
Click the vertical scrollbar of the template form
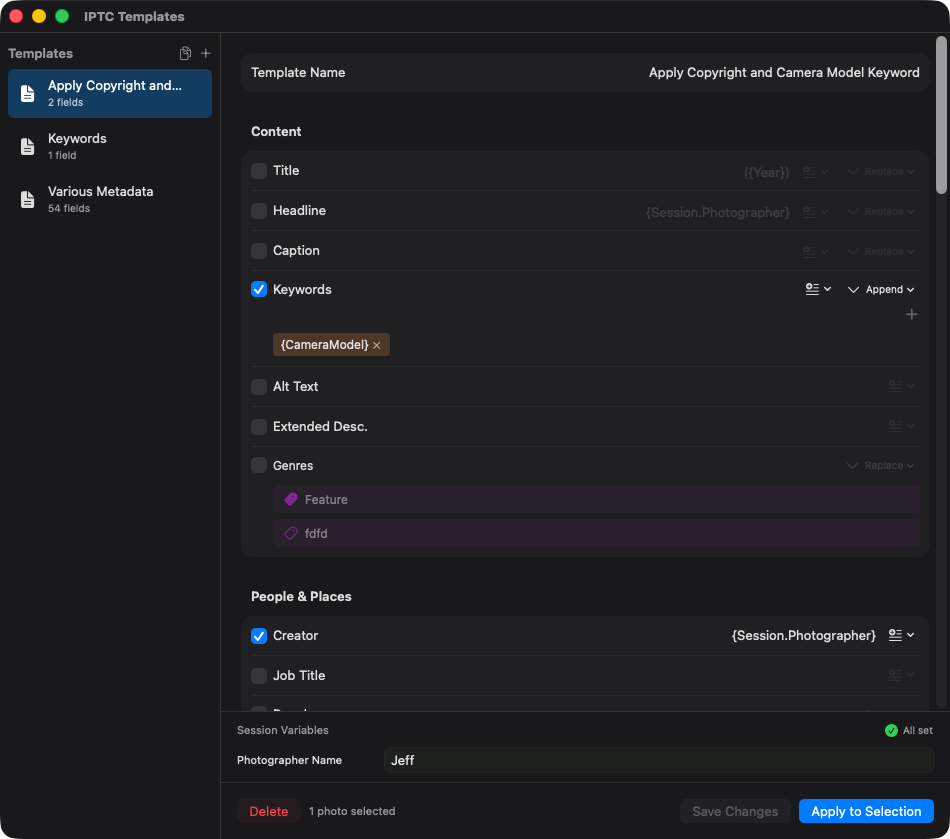pyautogui.click(x=941, y=115)
